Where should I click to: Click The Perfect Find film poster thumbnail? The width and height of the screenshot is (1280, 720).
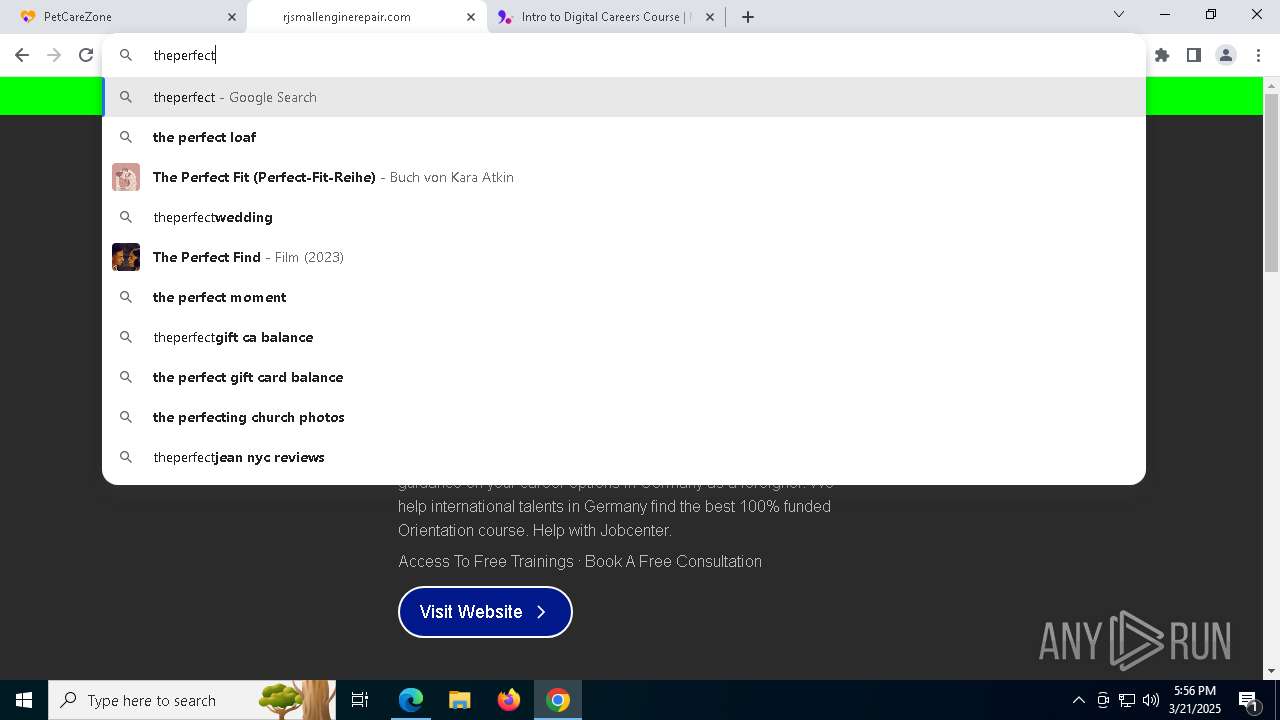[126, 257]
